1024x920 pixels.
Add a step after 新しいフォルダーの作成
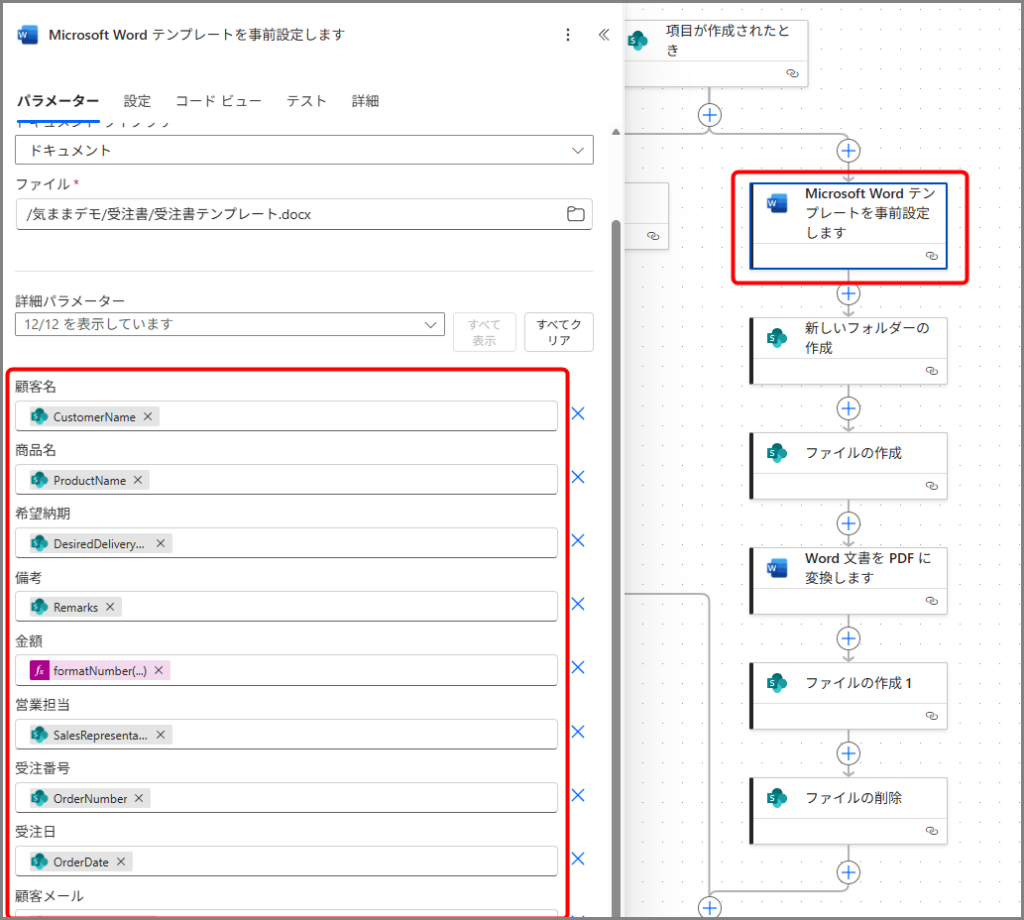tap(848, 408)
